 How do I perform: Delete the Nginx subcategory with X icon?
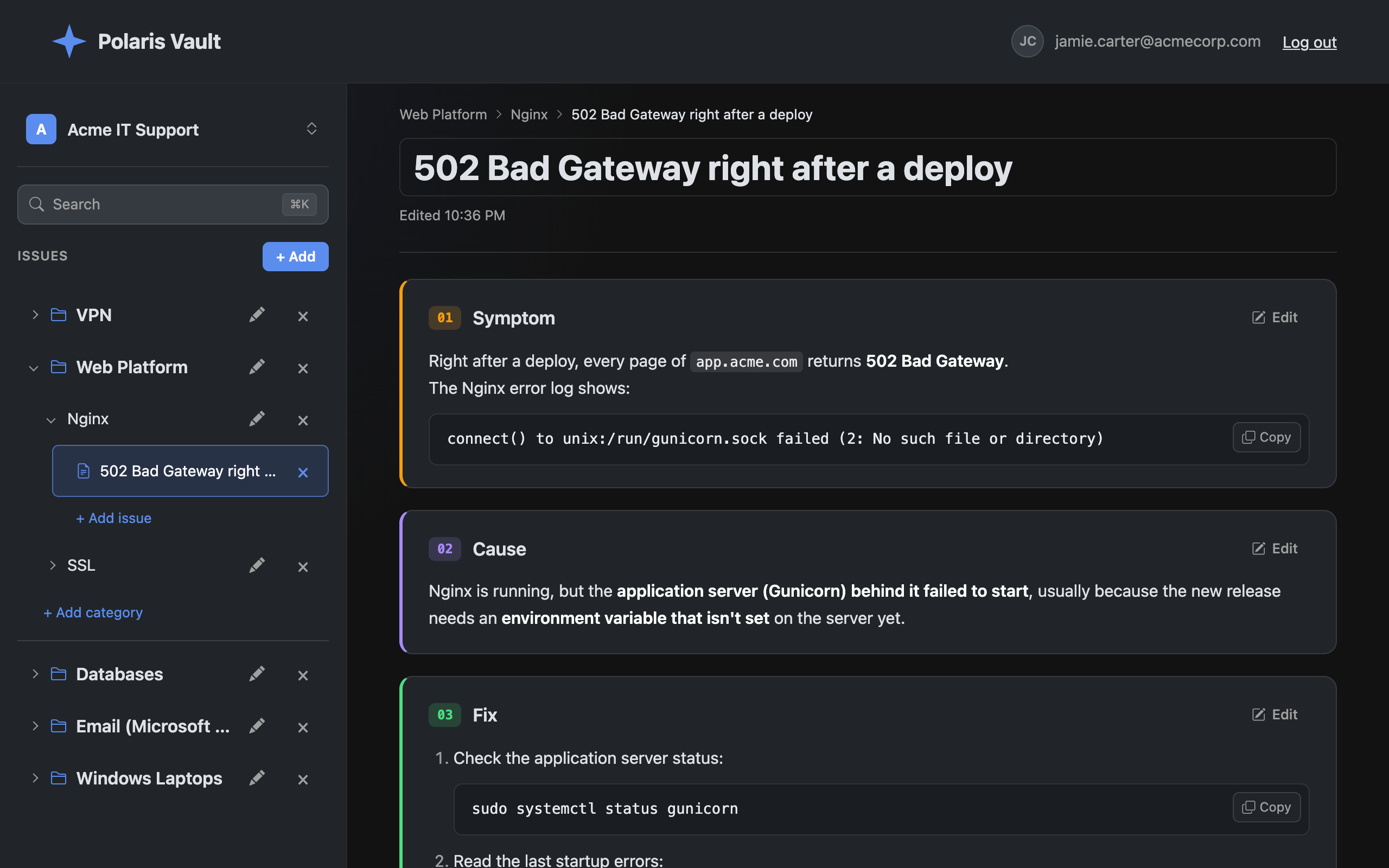point(303,421)
